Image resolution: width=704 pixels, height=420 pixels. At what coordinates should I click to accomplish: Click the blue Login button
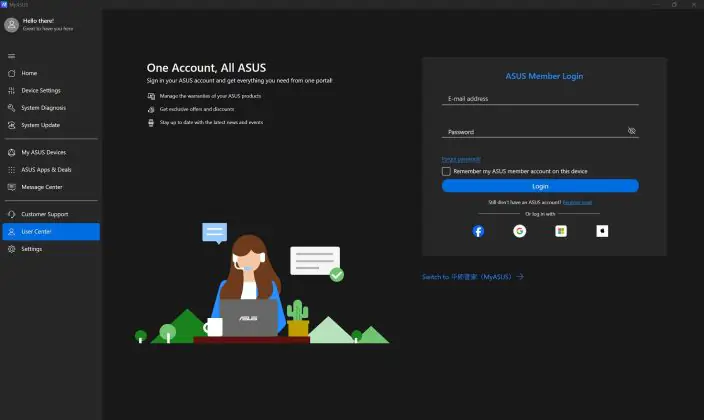click(540, 186)
